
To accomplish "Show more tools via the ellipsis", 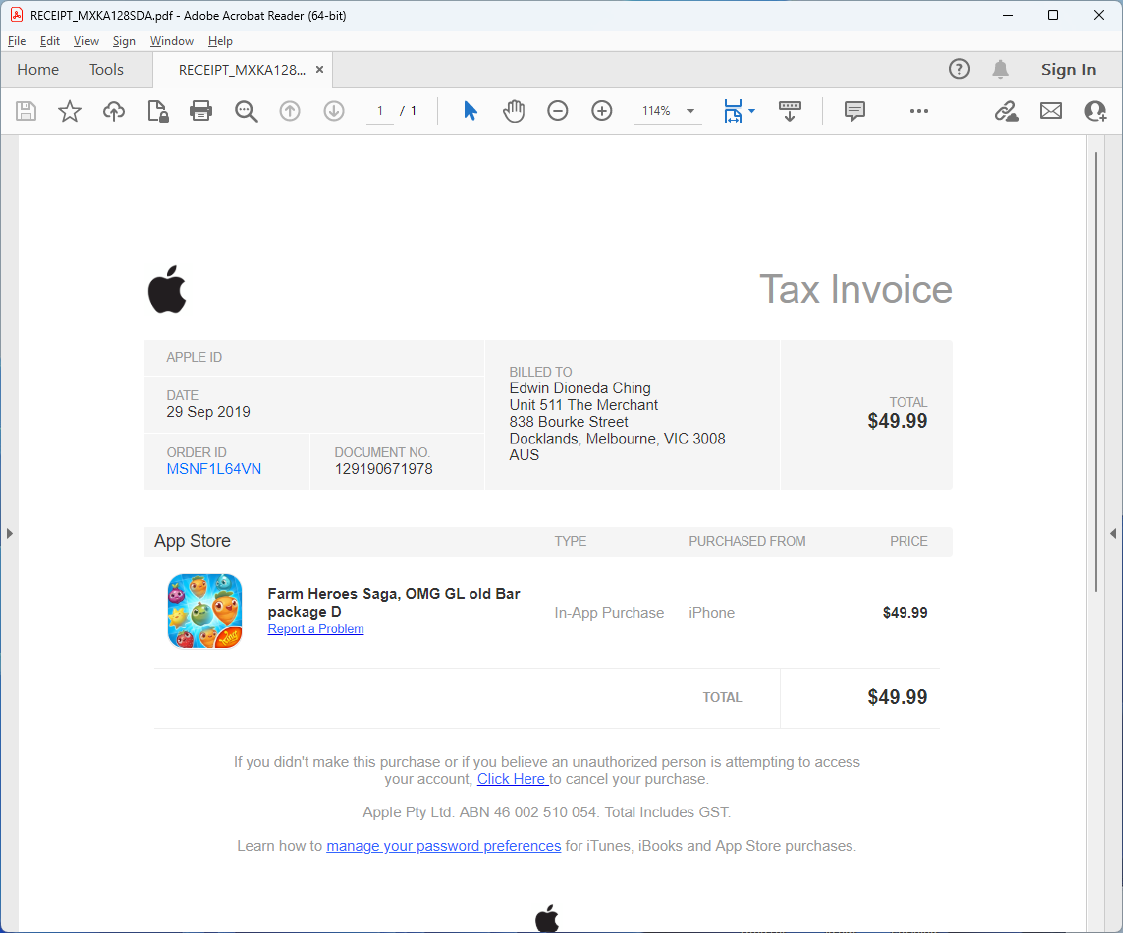I will (919, 111).
